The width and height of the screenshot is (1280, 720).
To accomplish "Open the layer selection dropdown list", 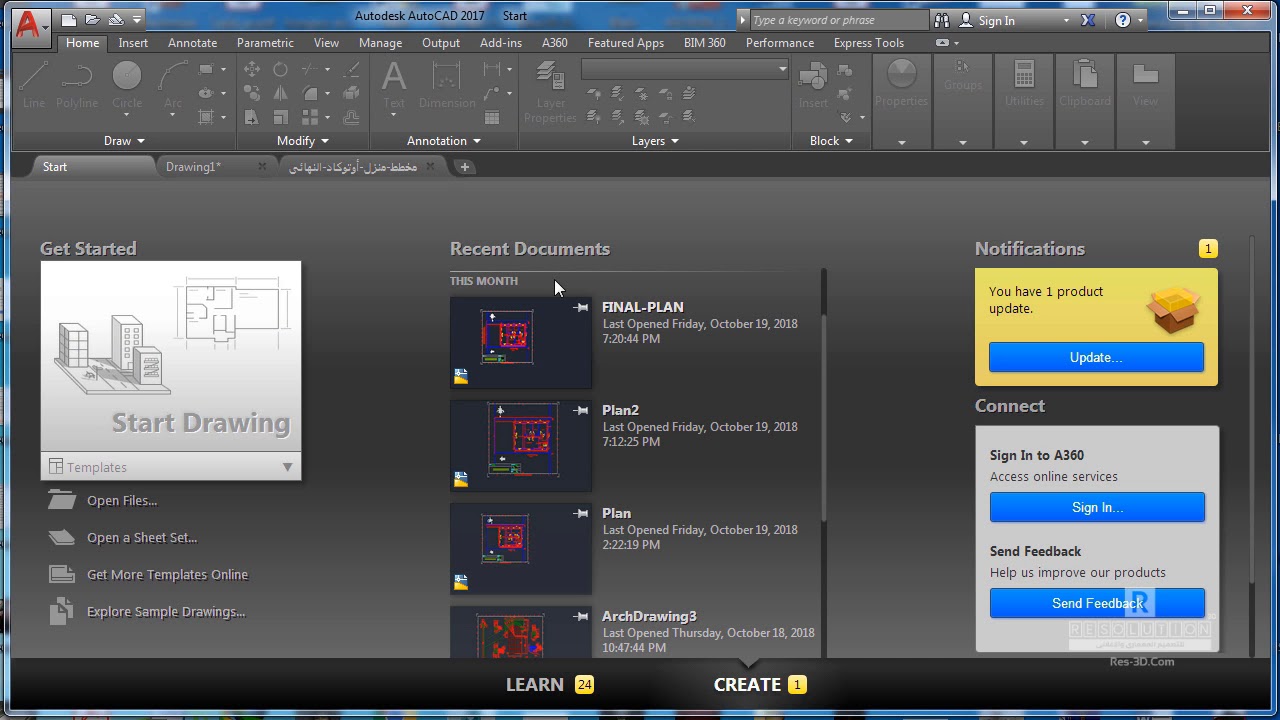I will [x=685, y=68].
